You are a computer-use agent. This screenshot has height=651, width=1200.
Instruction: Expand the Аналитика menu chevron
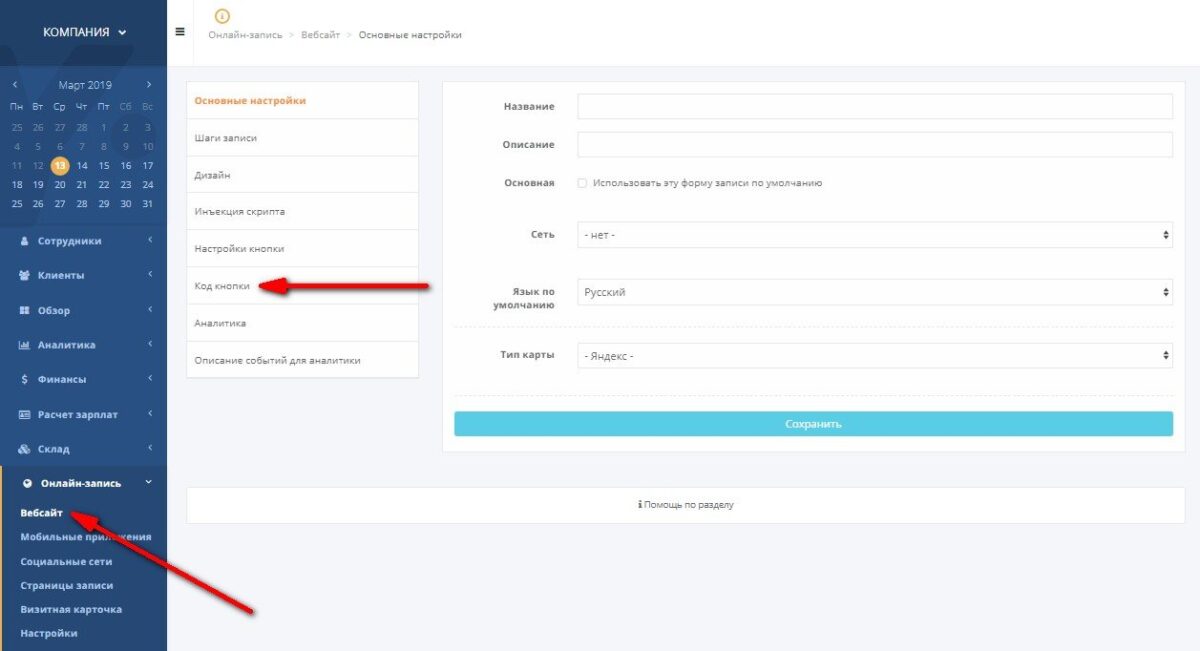click(x=149, y=344)
